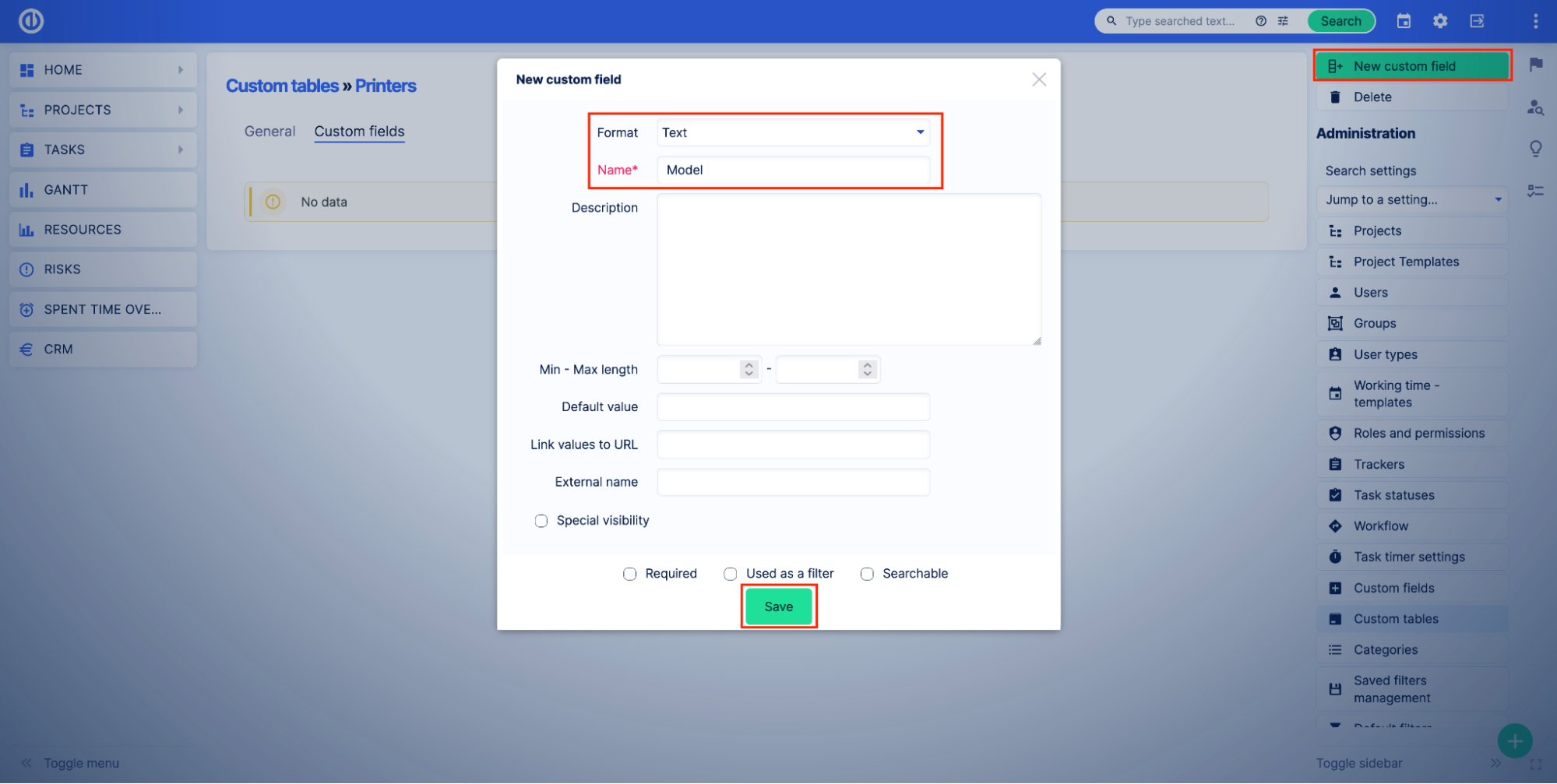Expand the Jump to a setting dropdown

(x=1412, y=200)
